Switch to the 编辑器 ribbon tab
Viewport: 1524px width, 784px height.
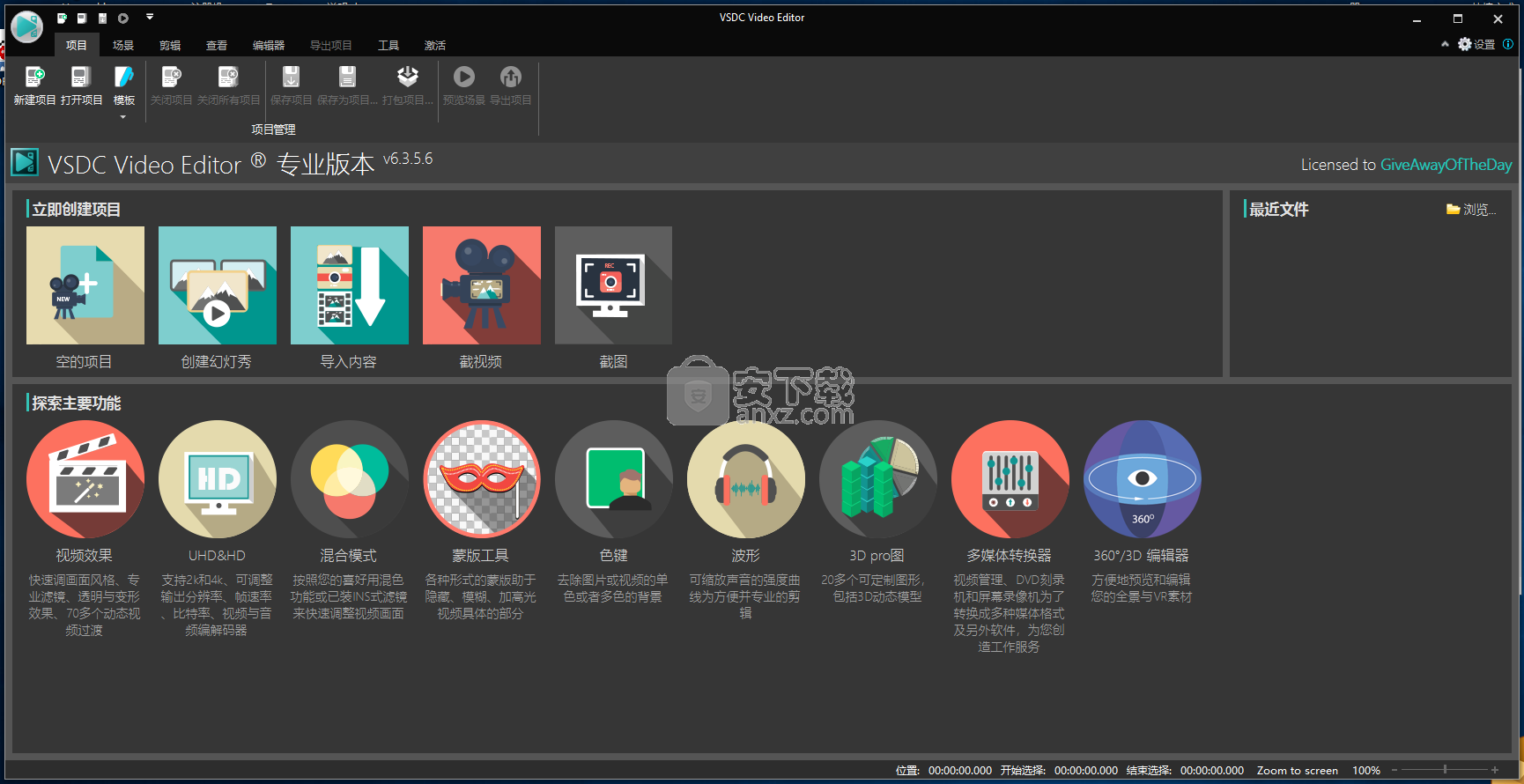pyautogui.click(x=269, y=45)
